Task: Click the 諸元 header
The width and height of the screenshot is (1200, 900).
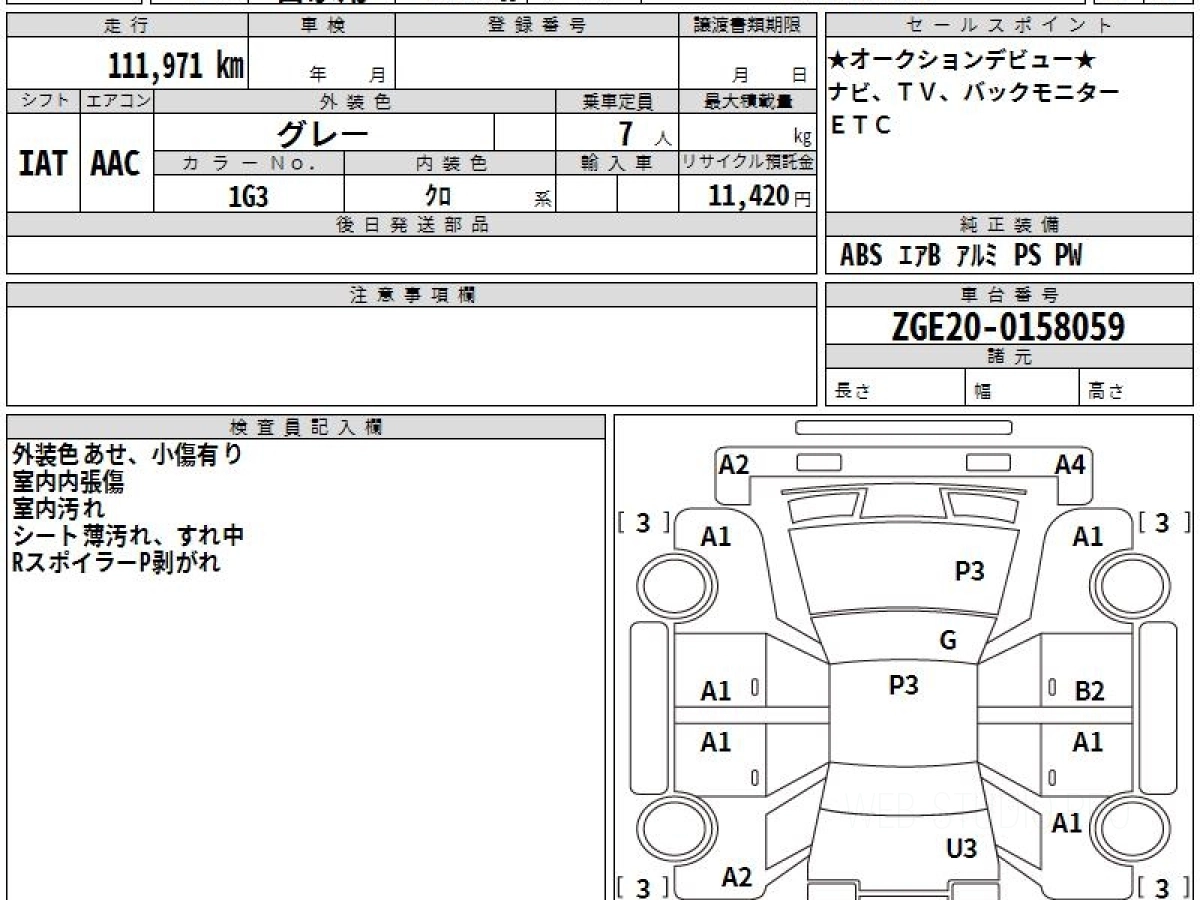Action: 1010,357
